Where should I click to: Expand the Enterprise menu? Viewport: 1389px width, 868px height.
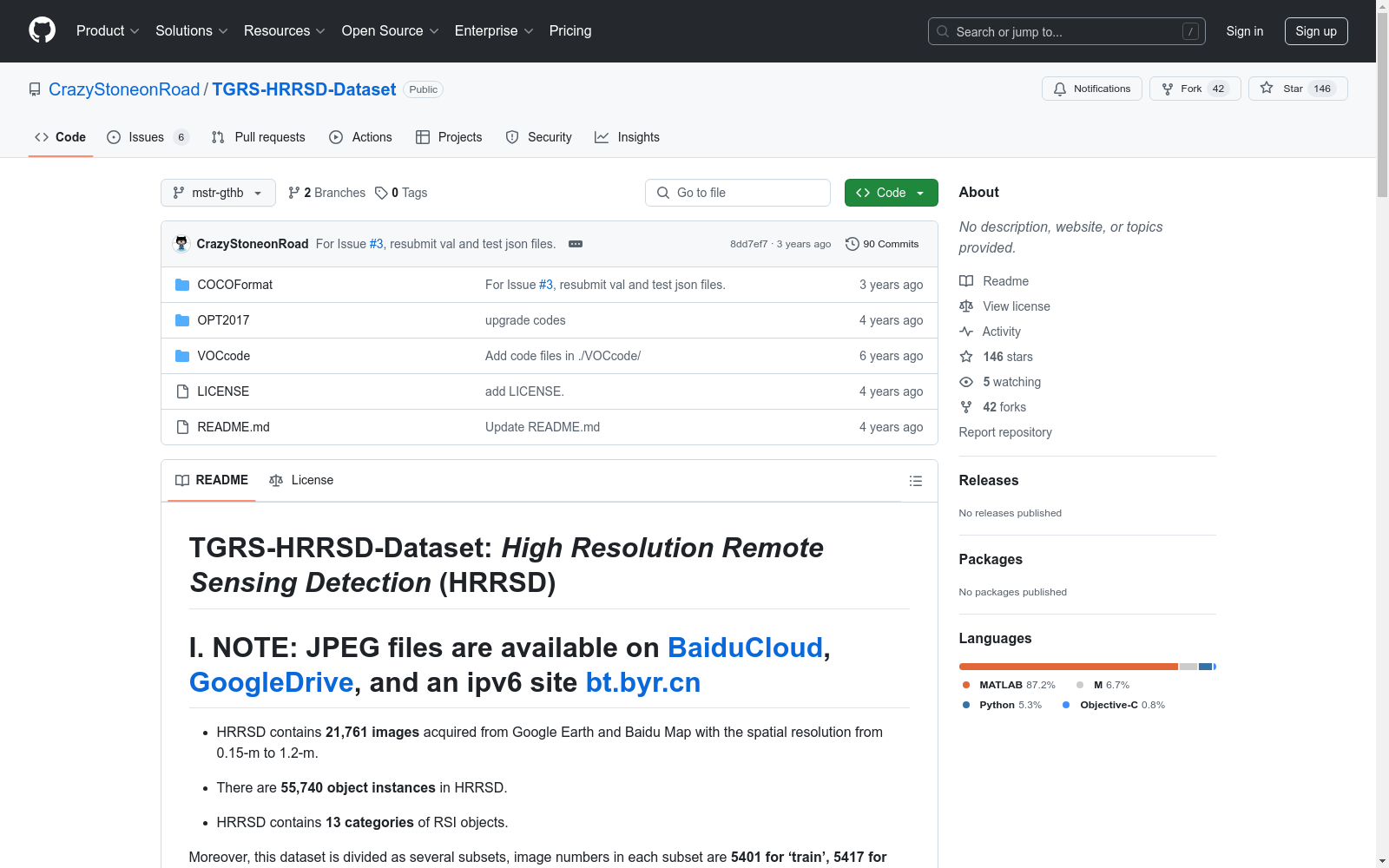[494, 30]
